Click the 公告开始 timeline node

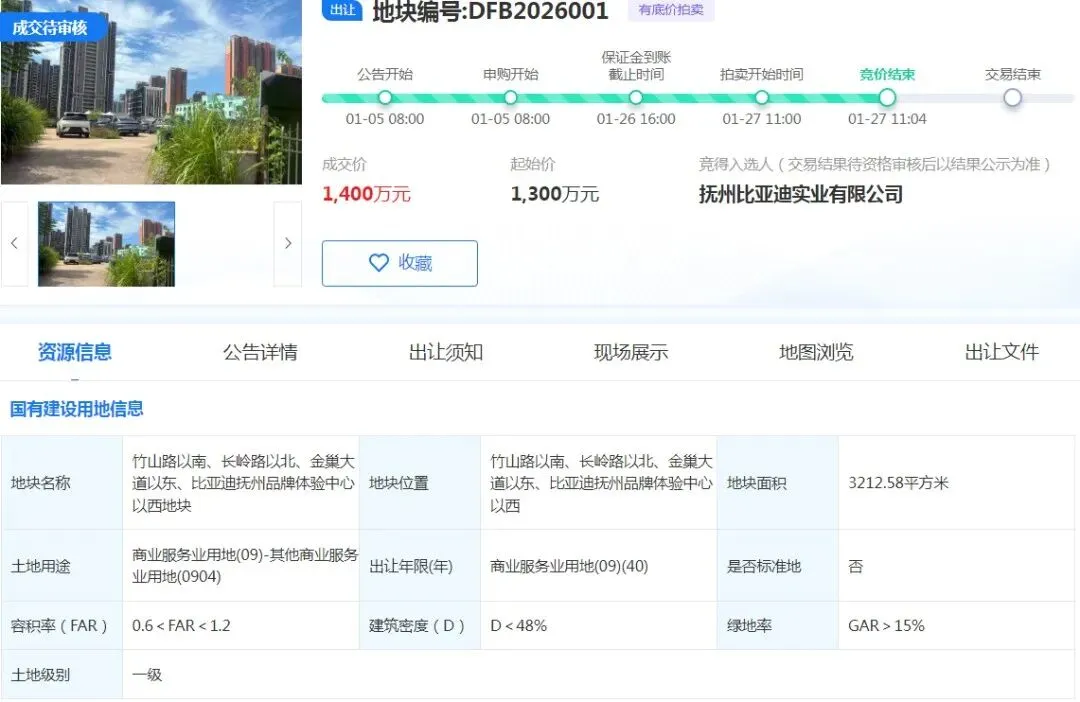coord(385,98)
